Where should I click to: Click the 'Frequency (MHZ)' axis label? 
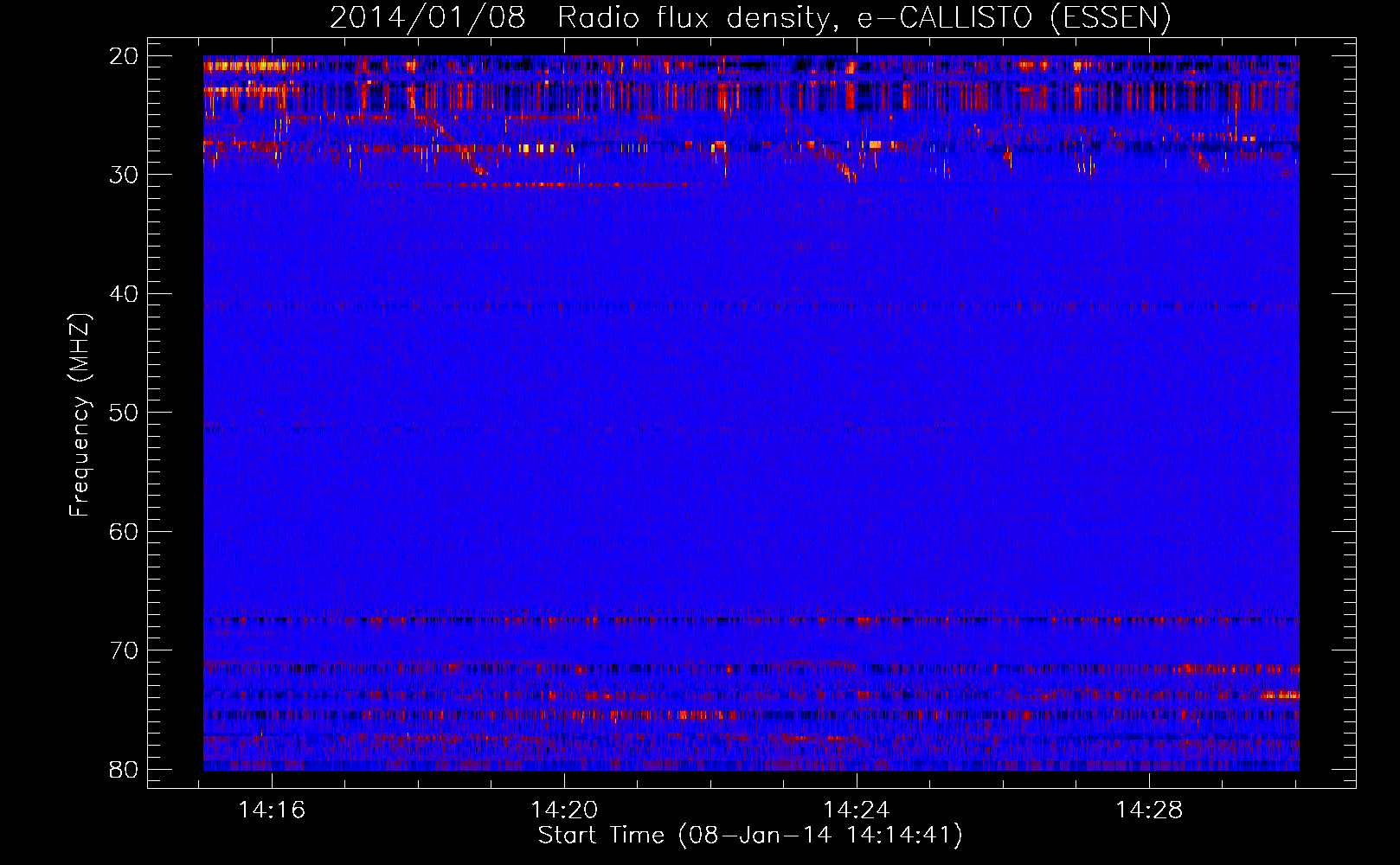[x=80, y=414]
